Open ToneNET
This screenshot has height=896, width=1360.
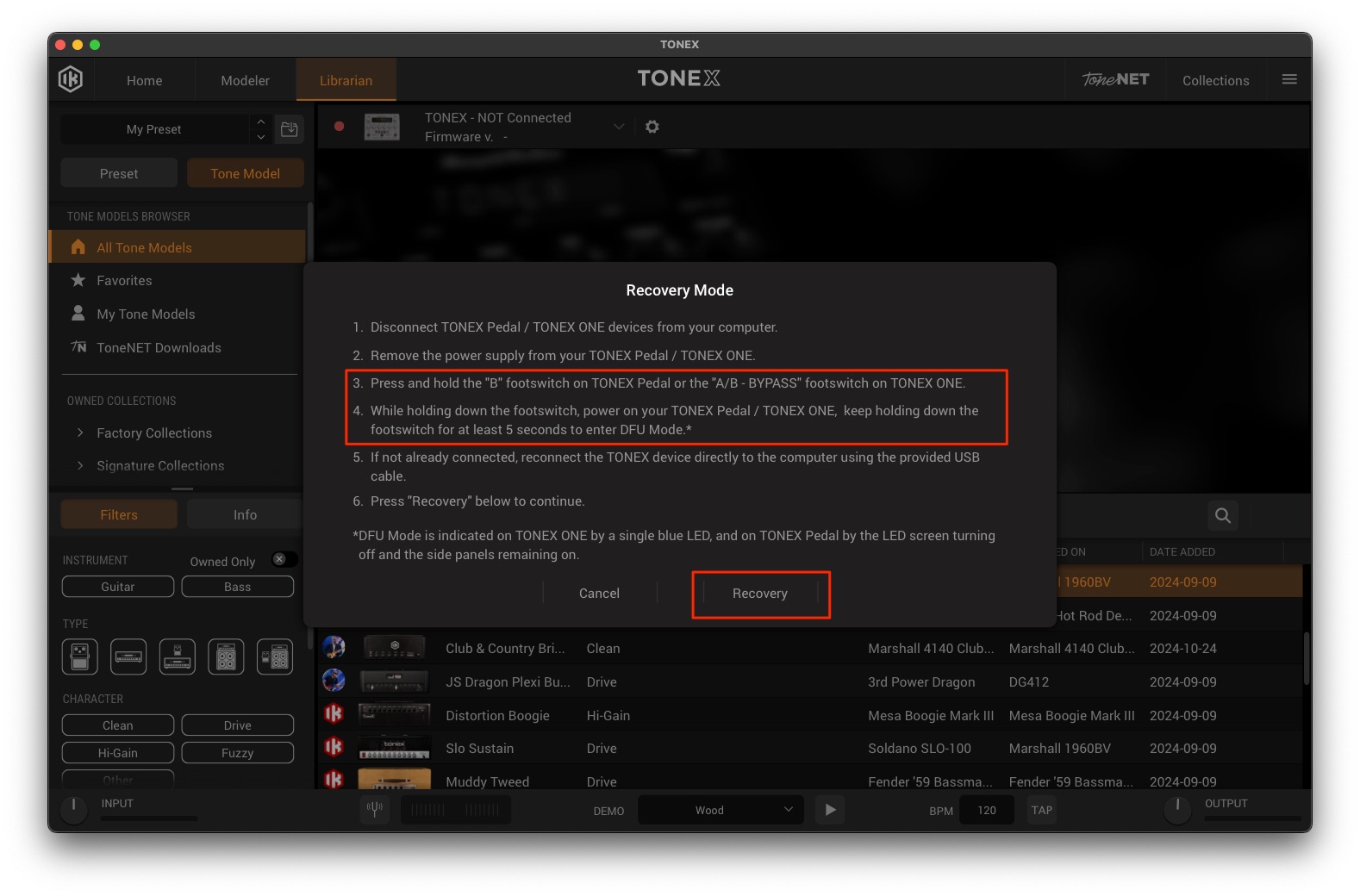click(1116, 80)
